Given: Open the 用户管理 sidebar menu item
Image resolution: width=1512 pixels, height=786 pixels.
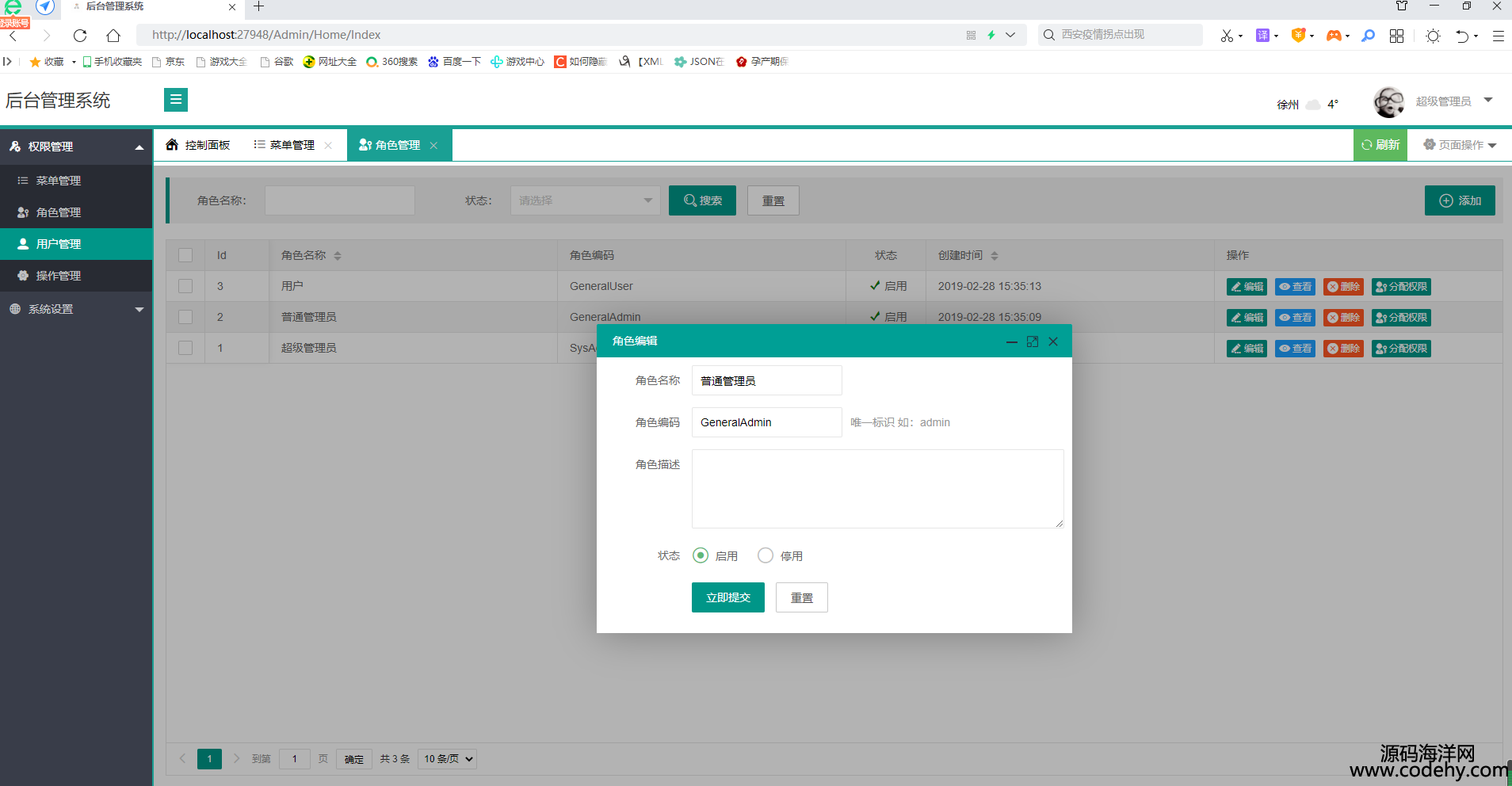Looking at the screenshot, I should [x=59, y=244].
